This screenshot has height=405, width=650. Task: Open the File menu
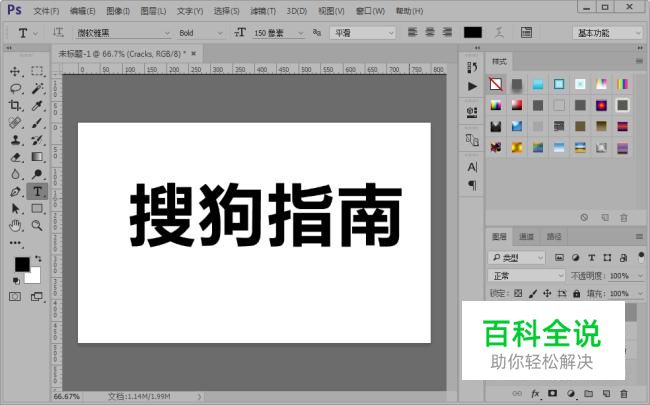pos(46,11)
